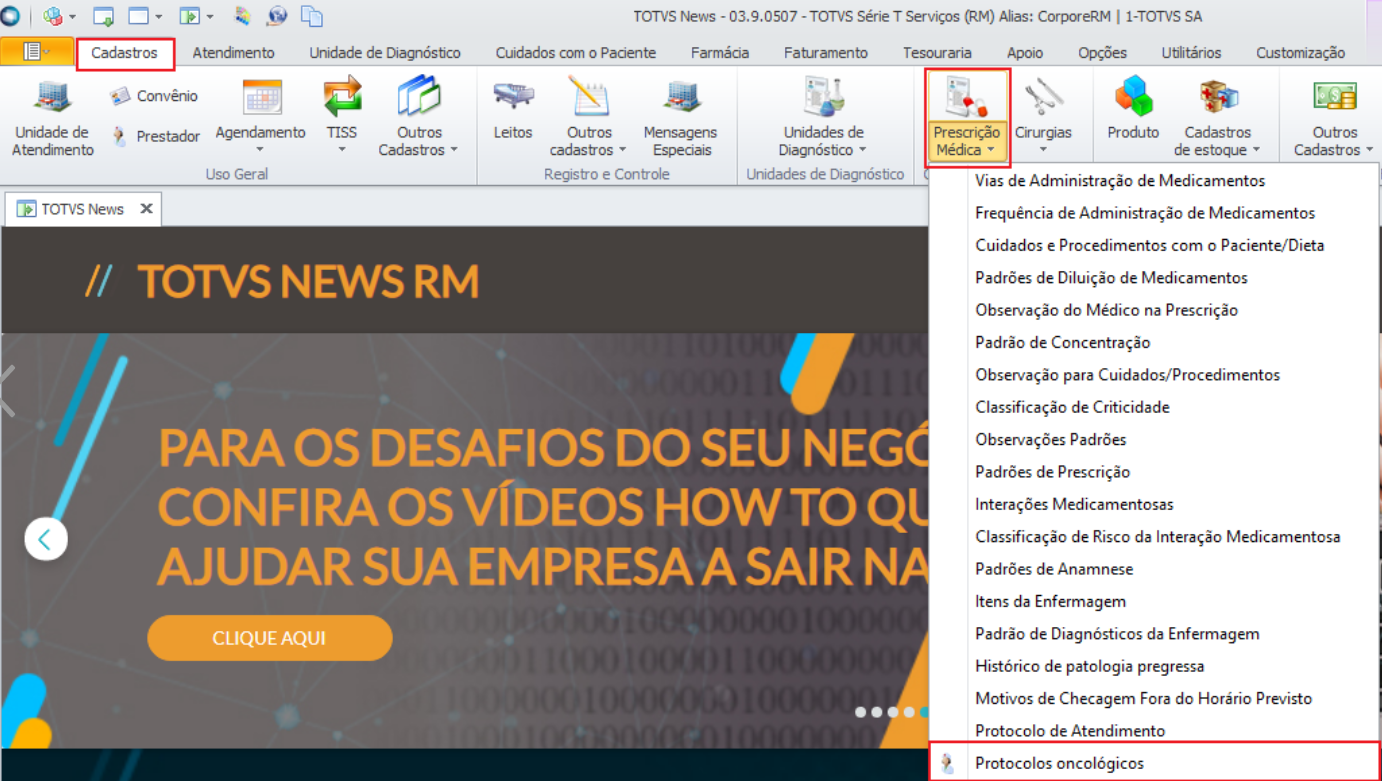Choose Frequência de Administração de Medicamentos

click(1155, 213)
